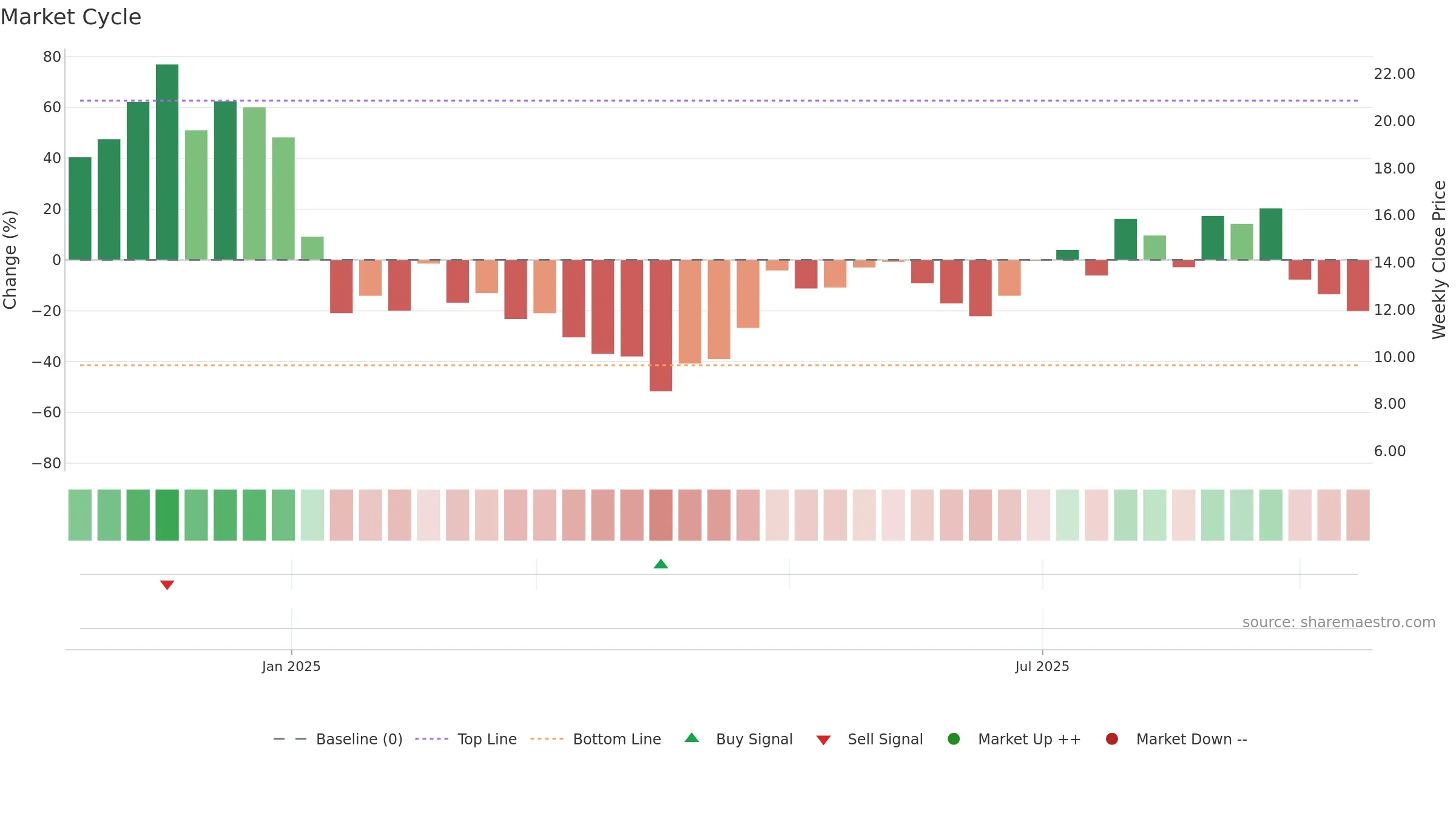Click the darkest red heat-strip cell
The image size is (1456, 819).
click(661, 515)
